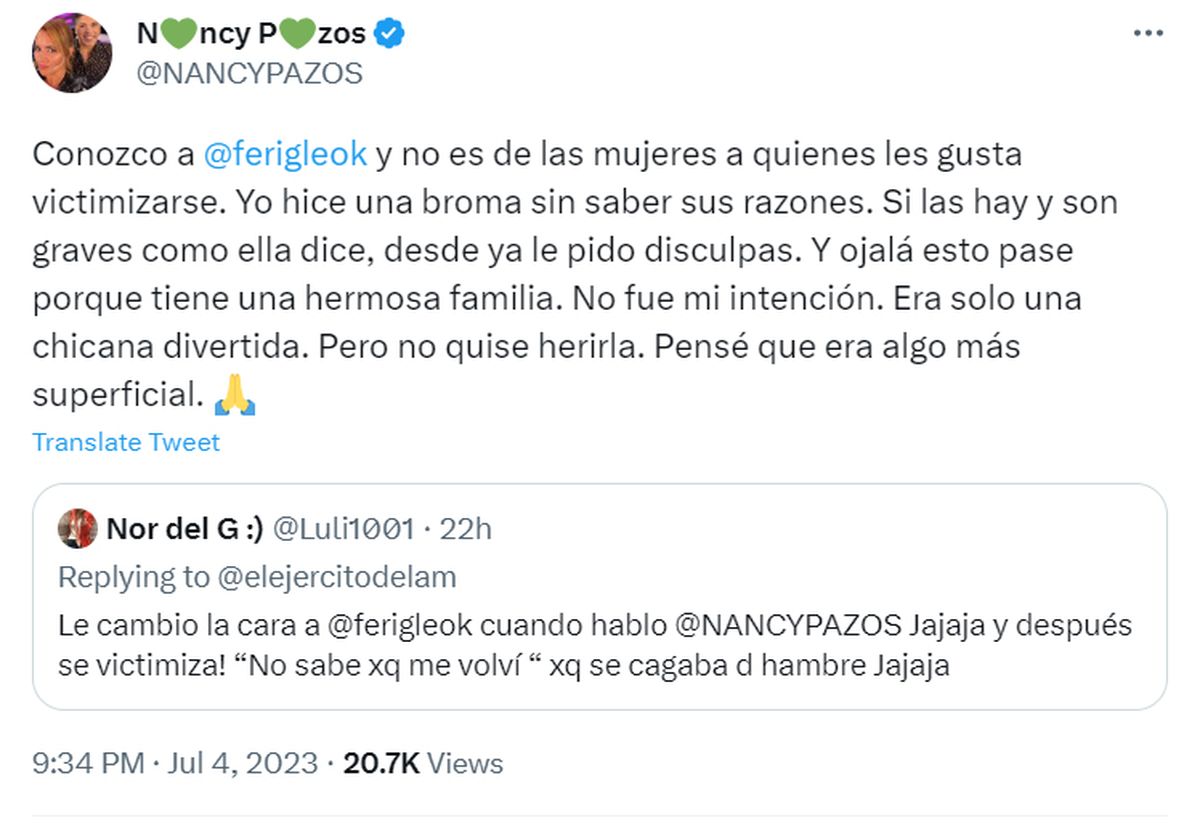
Task: Open the tweet's three-dot more menu
Action: (1147, 34)
